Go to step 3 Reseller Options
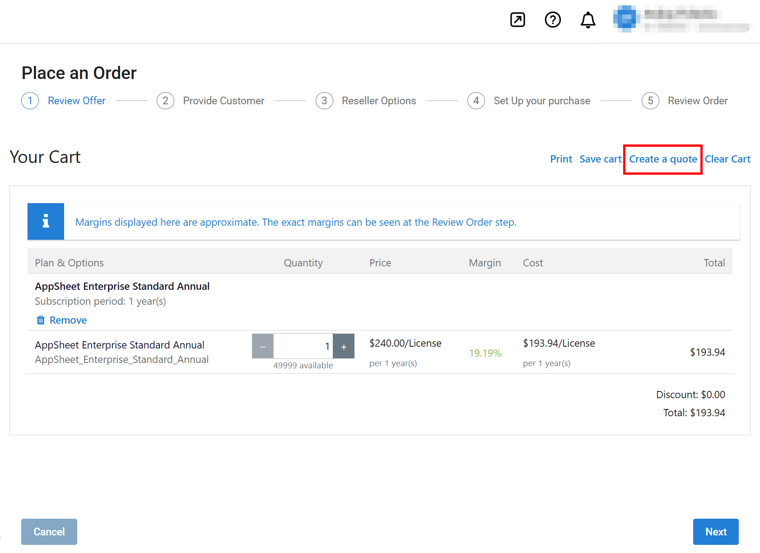This screenshot has height=553, width=760. tap(366, 101)
